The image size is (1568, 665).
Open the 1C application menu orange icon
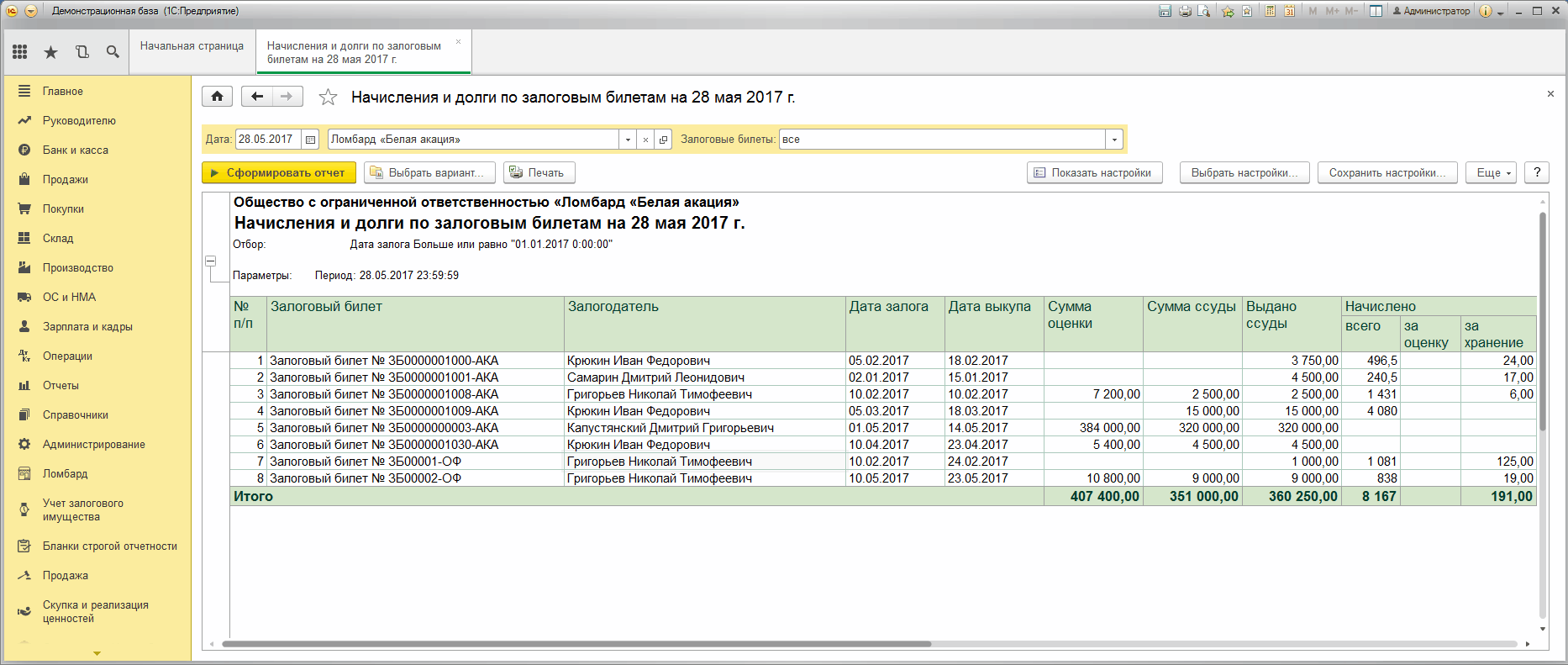12,11
